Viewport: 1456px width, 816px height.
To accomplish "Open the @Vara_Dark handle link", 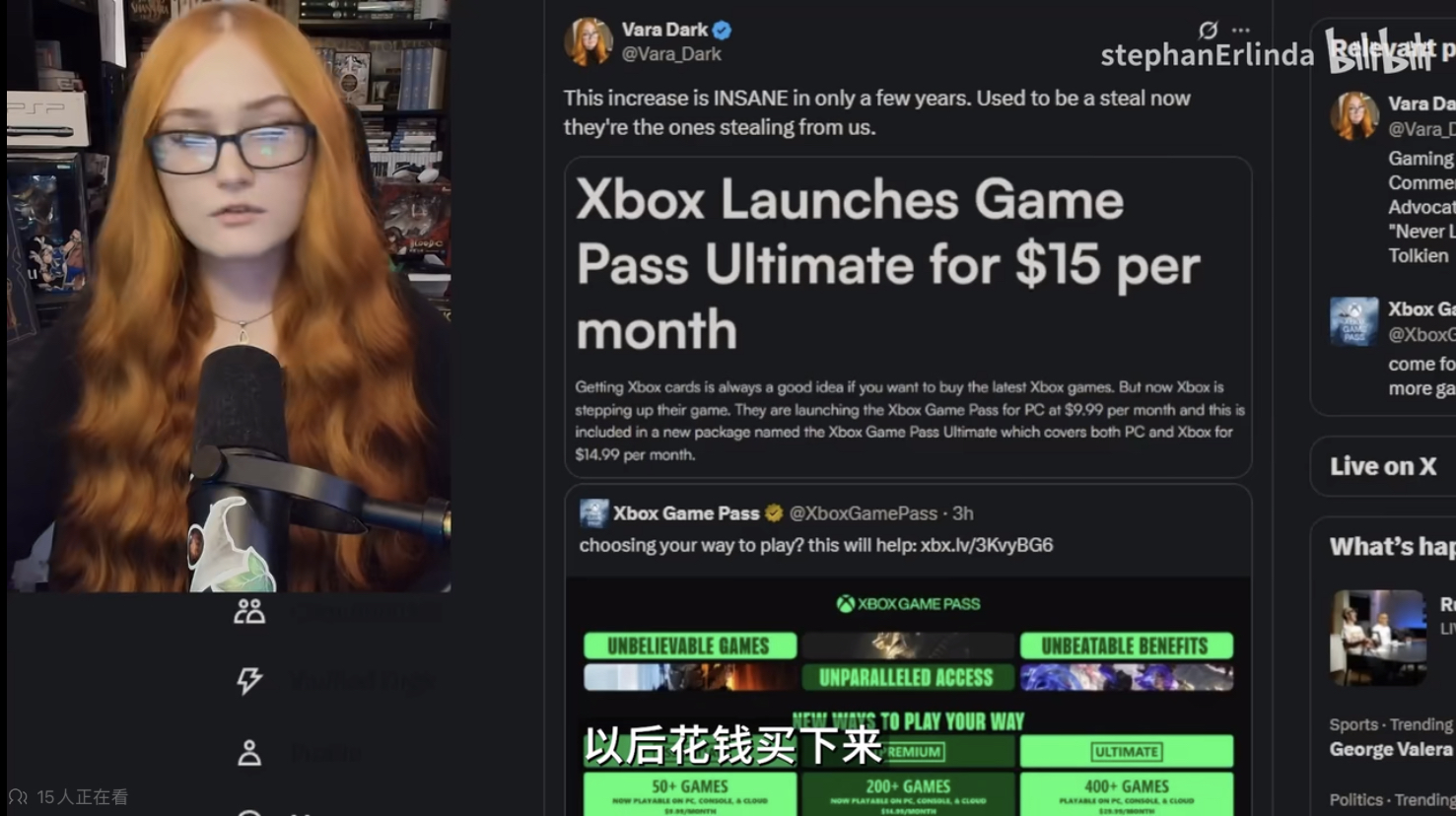I will click(x=671, y=54).
